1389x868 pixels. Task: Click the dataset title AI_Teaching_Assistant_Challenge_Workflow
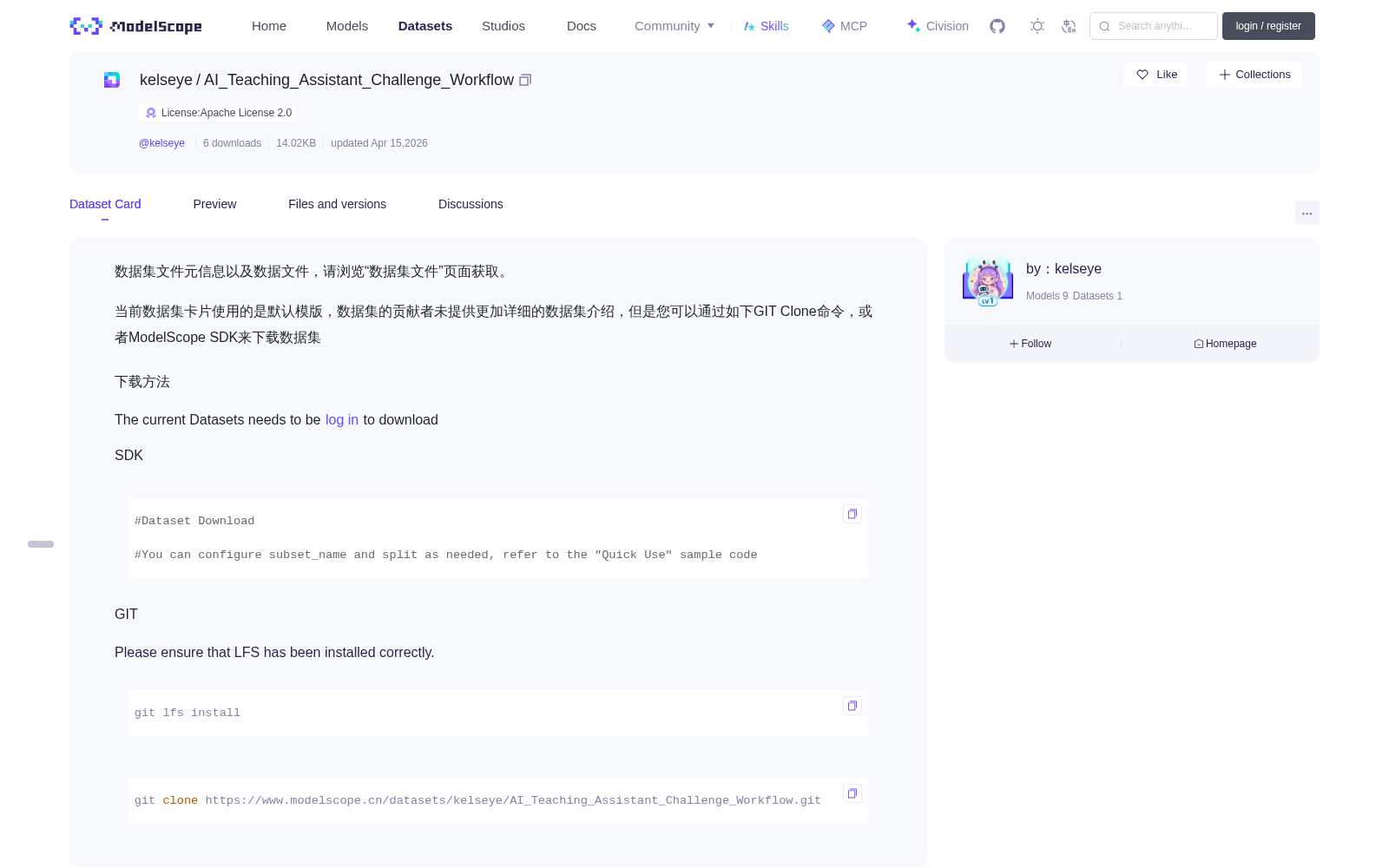tap(359, 80)
